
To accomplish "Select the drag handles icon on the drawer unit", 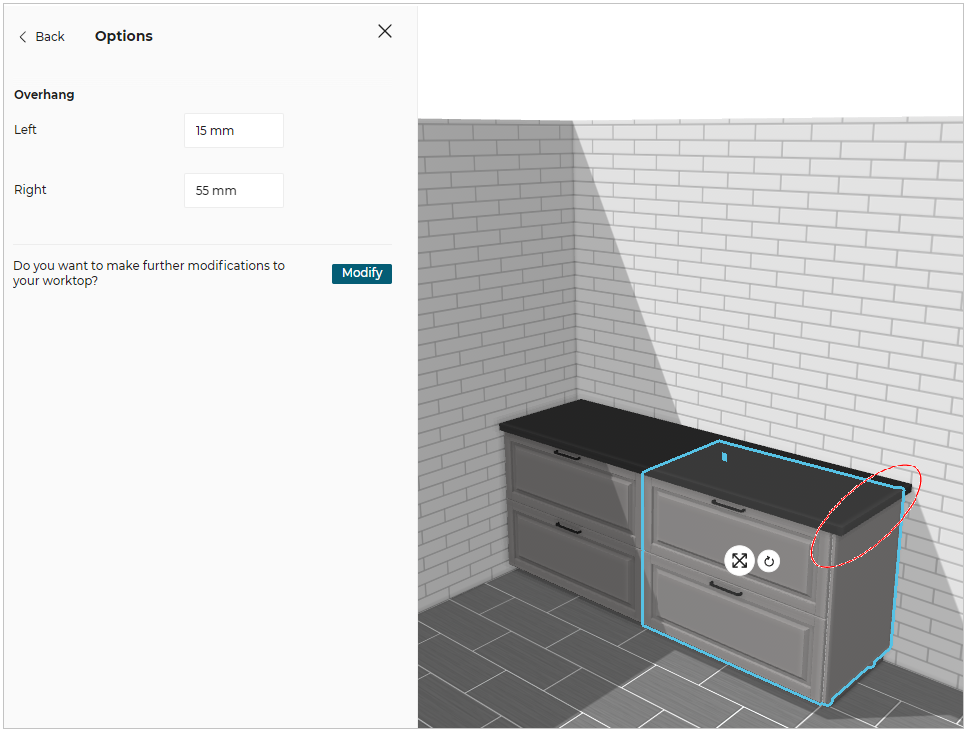I will point(739,560).
